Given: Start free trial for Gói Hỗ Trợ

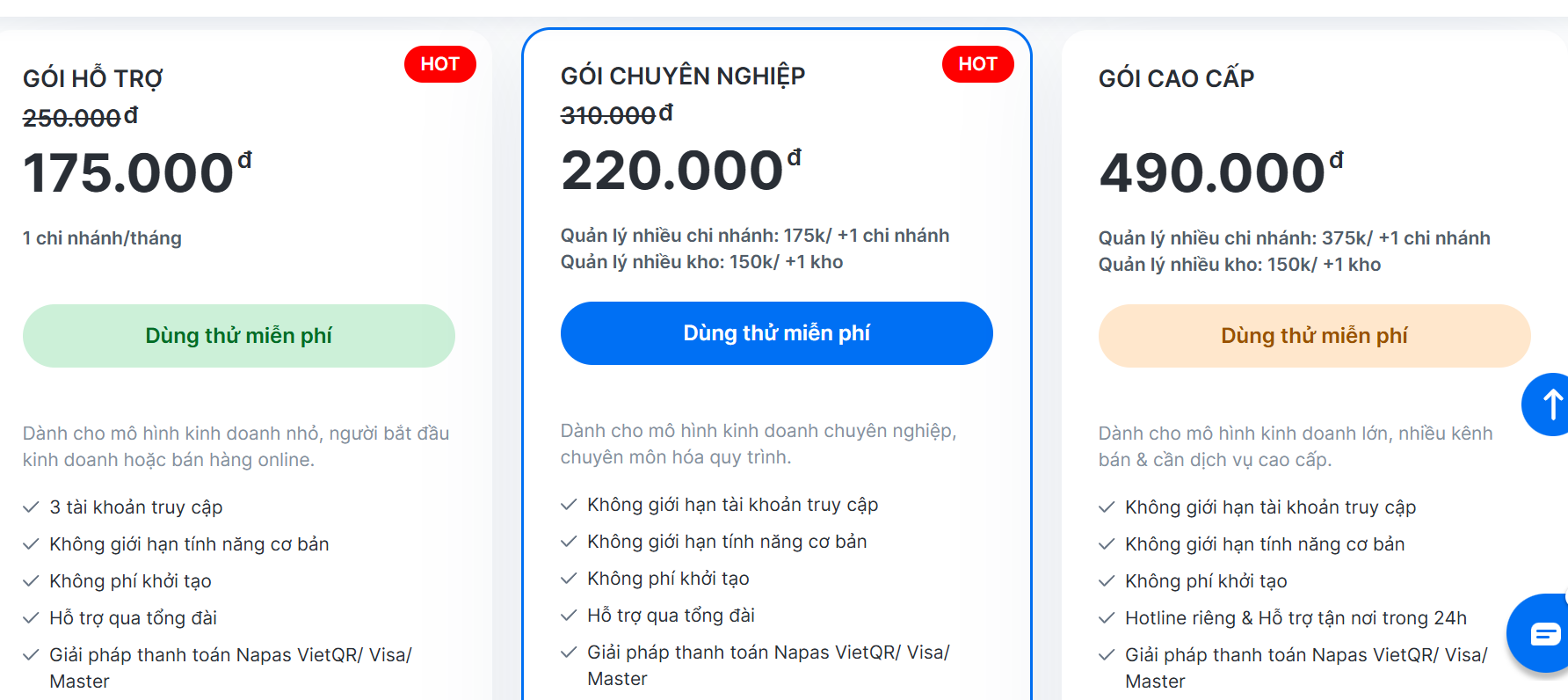Looking at the screenshot, I should [239, 336].
